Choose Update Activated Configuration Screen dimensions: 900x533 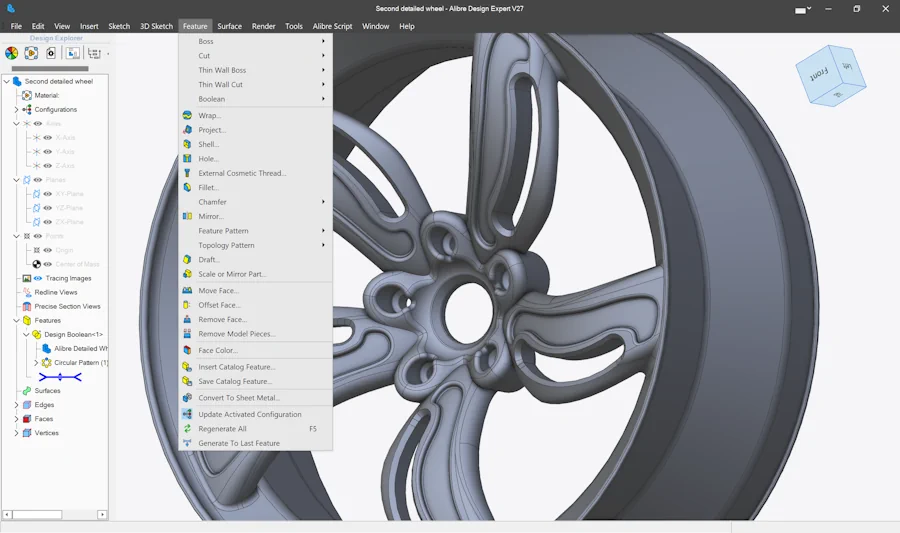coord(255,414)
